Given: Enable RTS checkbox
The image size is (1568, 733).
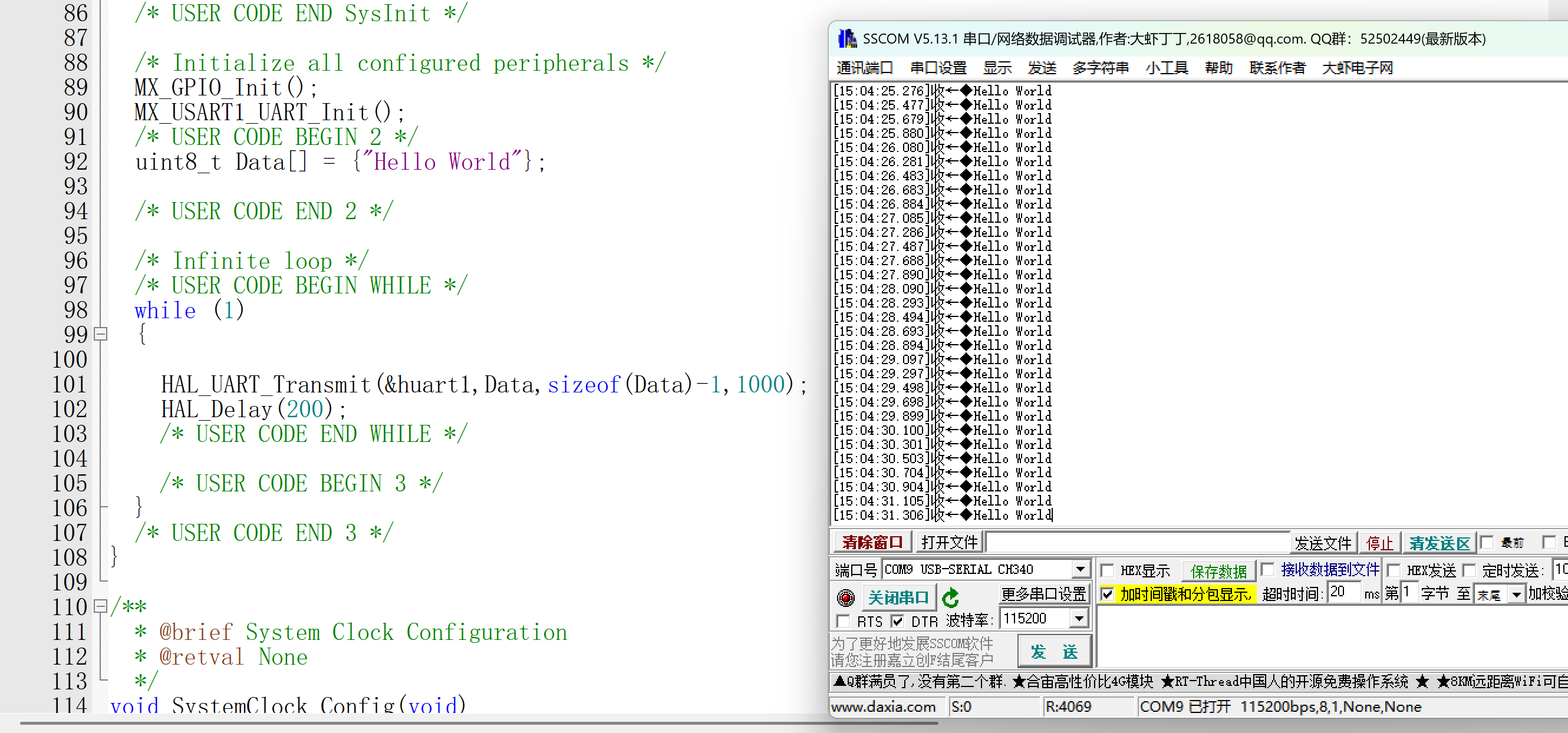Looking at the screenshot, I should pyautogui.click(x=844, y=621).
